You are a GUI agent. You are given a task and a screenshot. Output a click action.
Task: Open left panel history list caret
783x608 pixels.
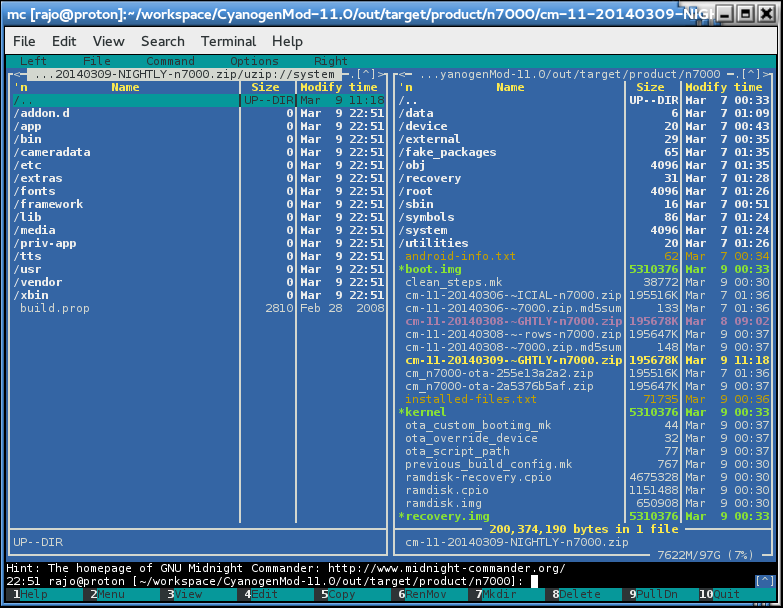point(366,74)
